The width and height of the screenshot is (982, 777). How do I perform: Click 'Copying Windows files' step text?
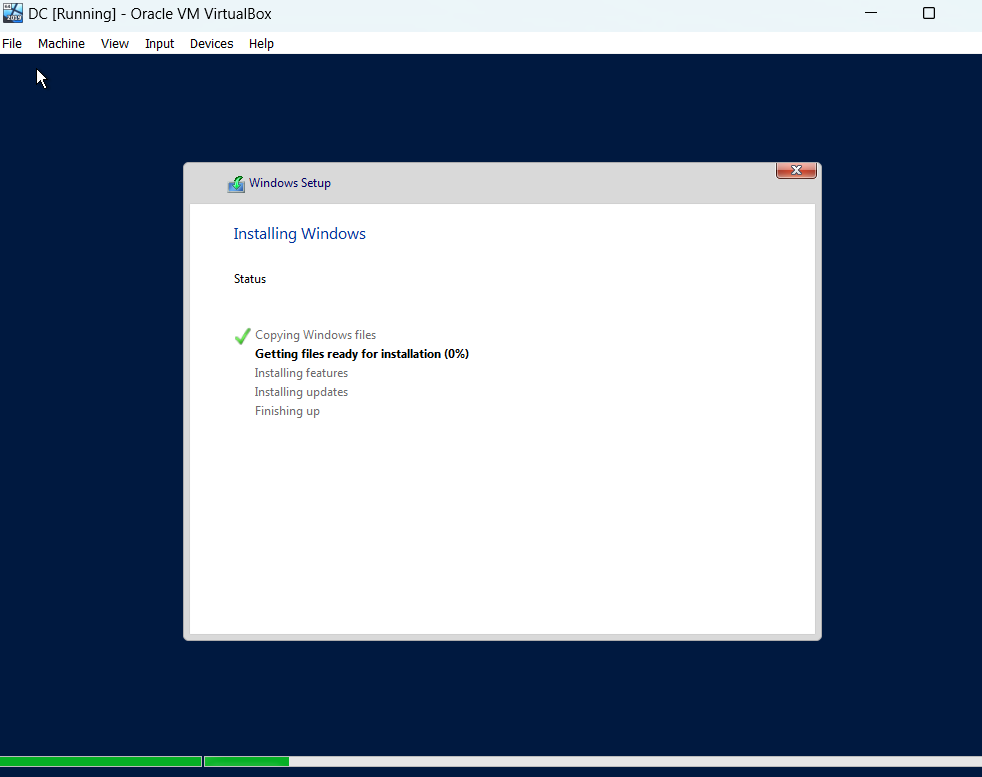[316, 335]
